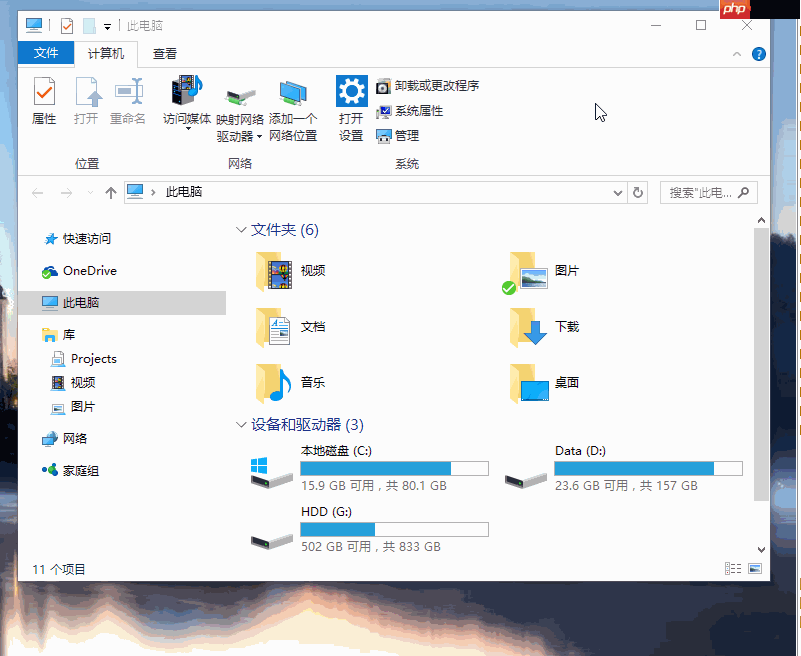The width and height of the screenshot is (801, 656).
Task: Open the 系统属性 icon in the ribbon
Action: [383, 112]
